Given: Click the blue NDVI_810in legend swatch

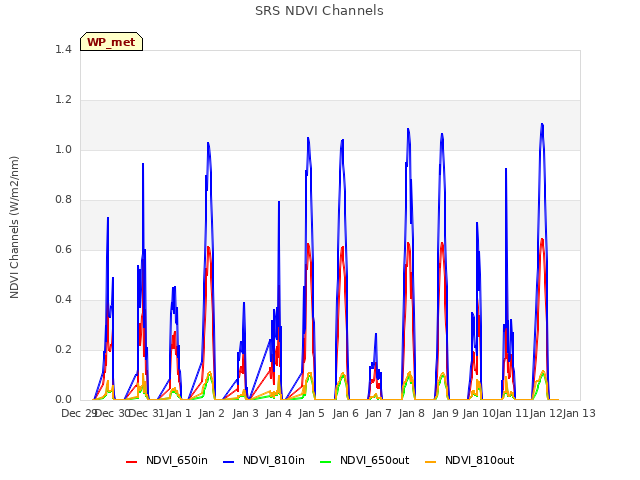Looking at the screenshot, I should coord(229,462).
